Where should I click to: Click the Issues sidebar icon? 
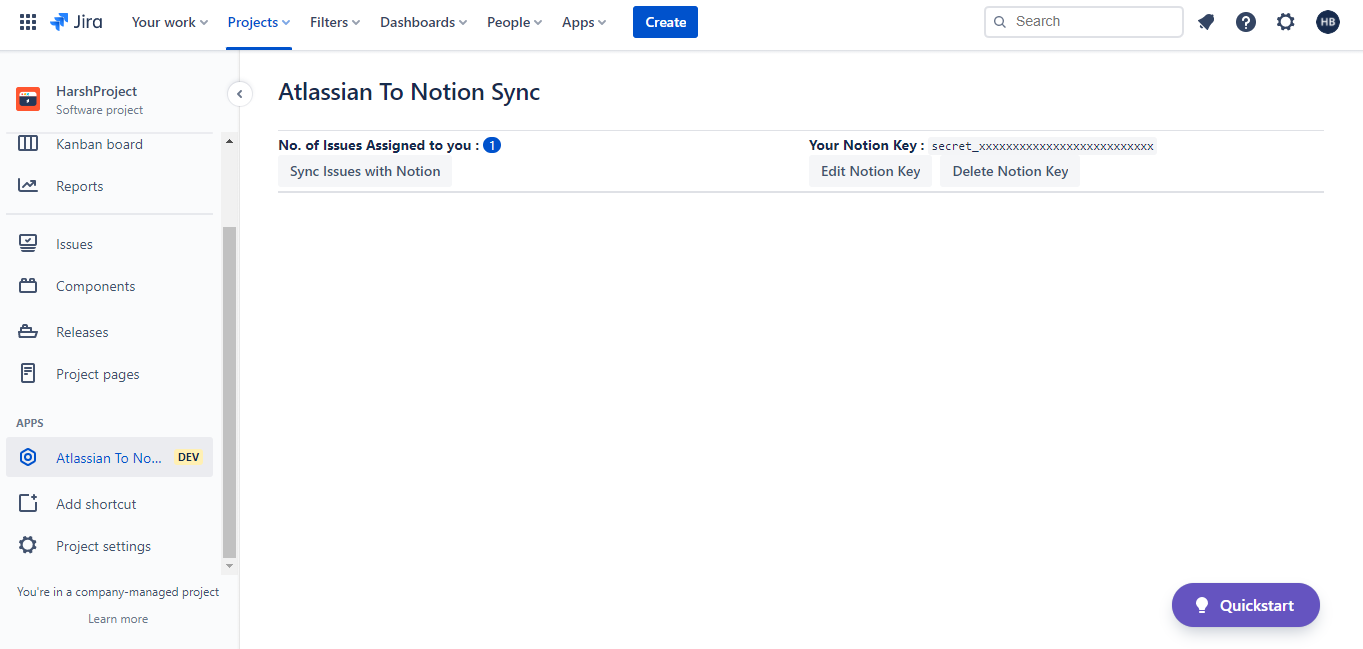click(x=28, y=244)
